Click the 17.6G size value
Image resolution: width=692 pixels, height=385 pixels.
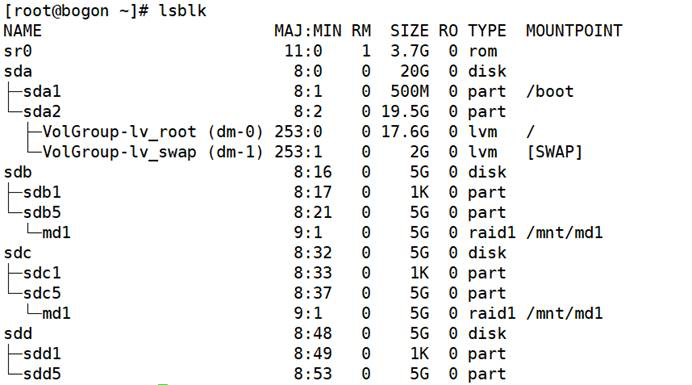405,132
